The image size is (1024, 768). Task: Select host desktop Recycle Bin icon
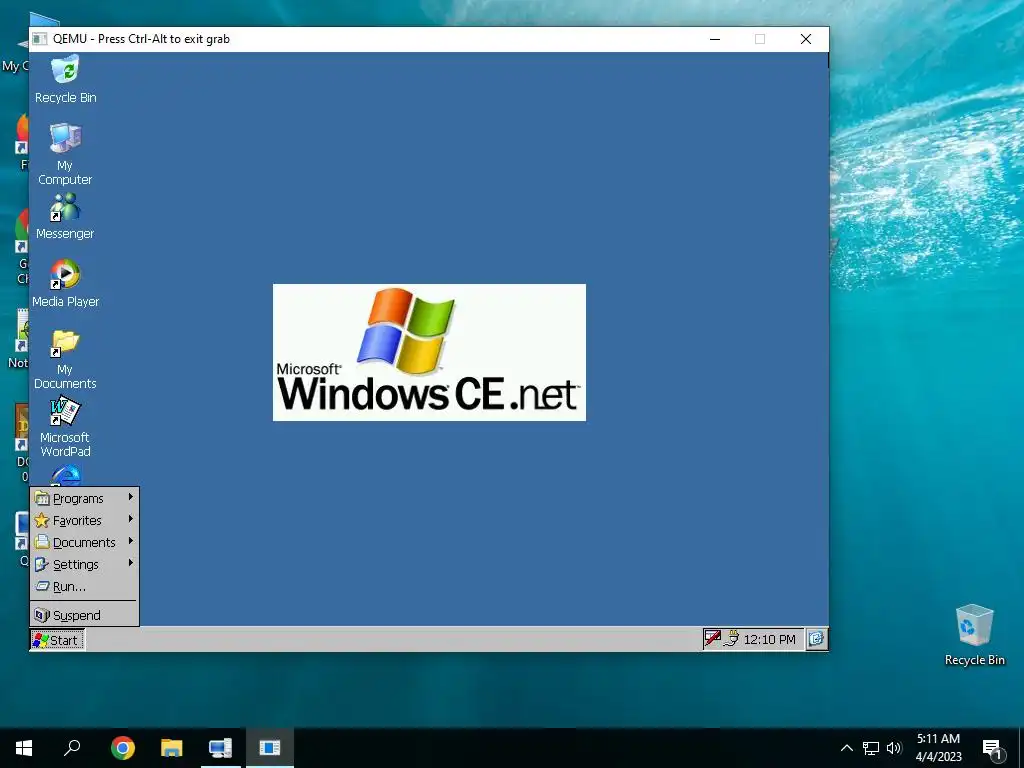click(x=974, y=635)
